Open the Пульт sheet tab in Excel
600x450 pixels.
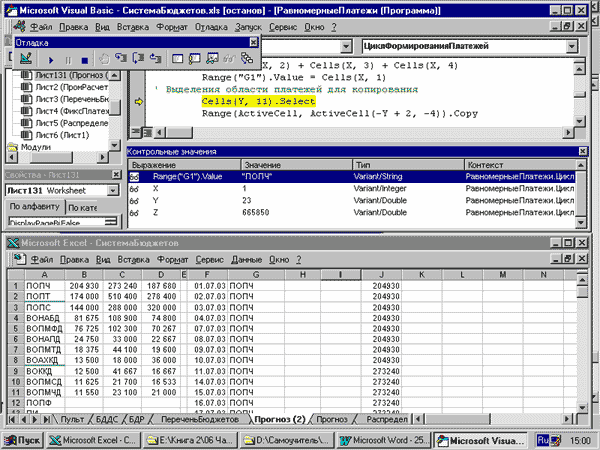[x=72, y=419]
